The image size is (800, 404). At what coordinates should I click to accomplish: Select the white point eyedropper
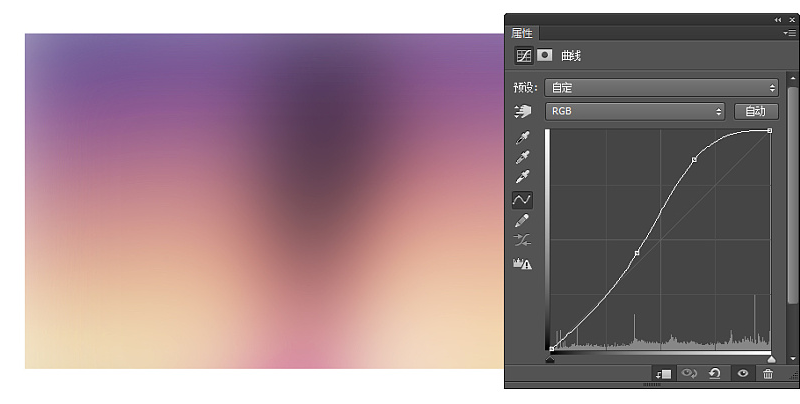click(x=522, y=176)
